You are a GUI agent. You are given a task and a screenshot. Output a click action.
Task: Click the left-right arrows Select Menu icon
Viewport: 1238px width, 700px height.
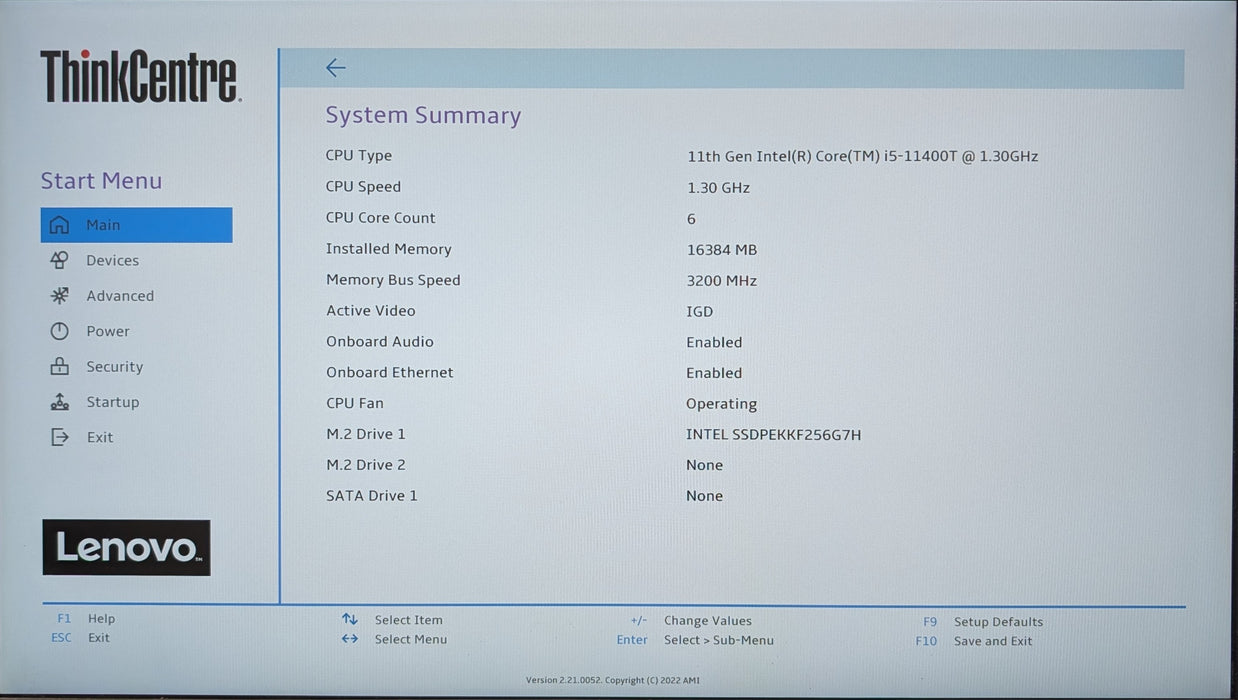(x=349, y=639)
